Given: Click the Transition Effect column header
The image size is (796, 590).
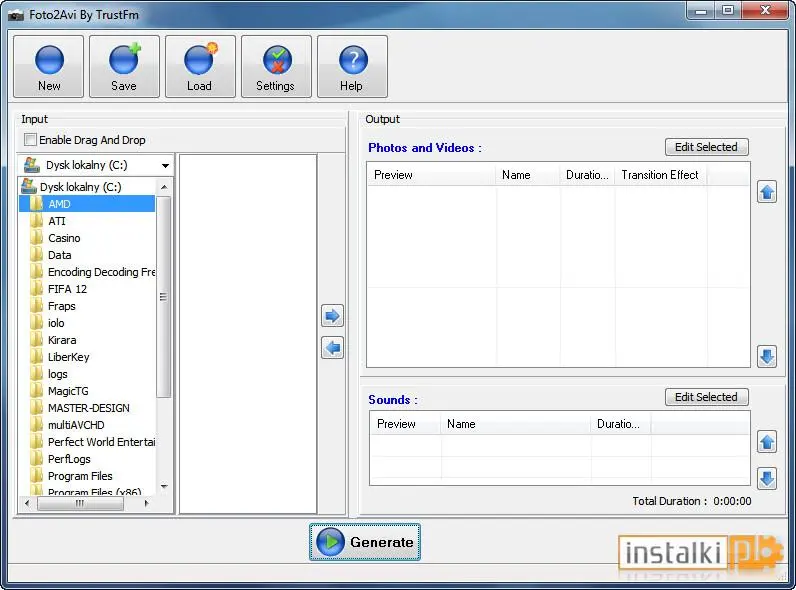Looking at the screenshot, I should (660, 175).
